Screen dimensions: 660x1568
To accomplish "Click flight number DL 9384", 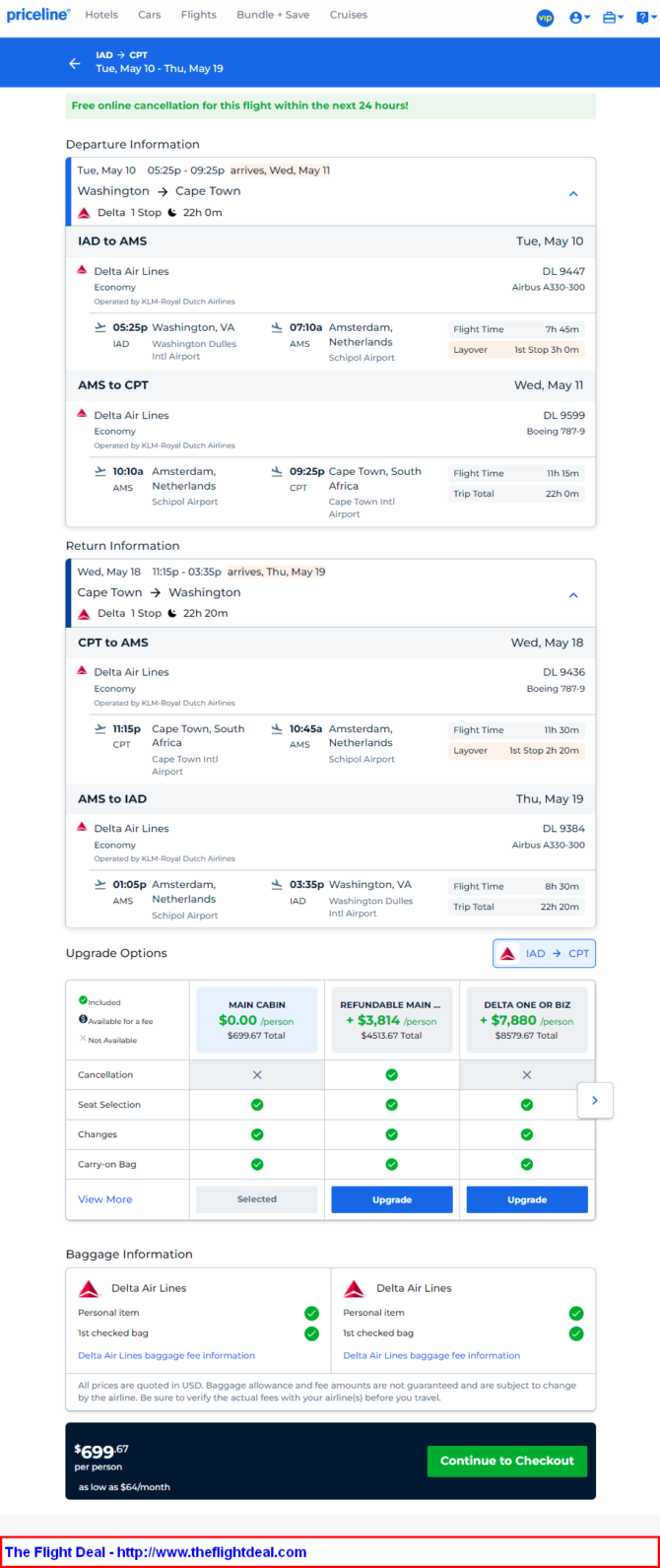I will 563,828.
